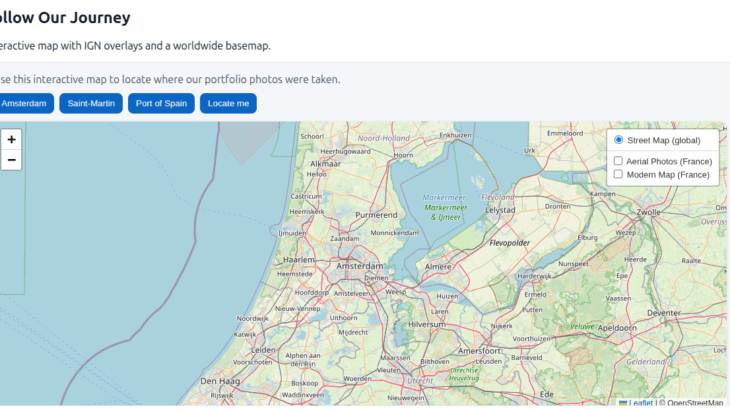This screenshot has width=730, height=410.
Task: Click Amersfoort on the map
Action: click(478, 352)
